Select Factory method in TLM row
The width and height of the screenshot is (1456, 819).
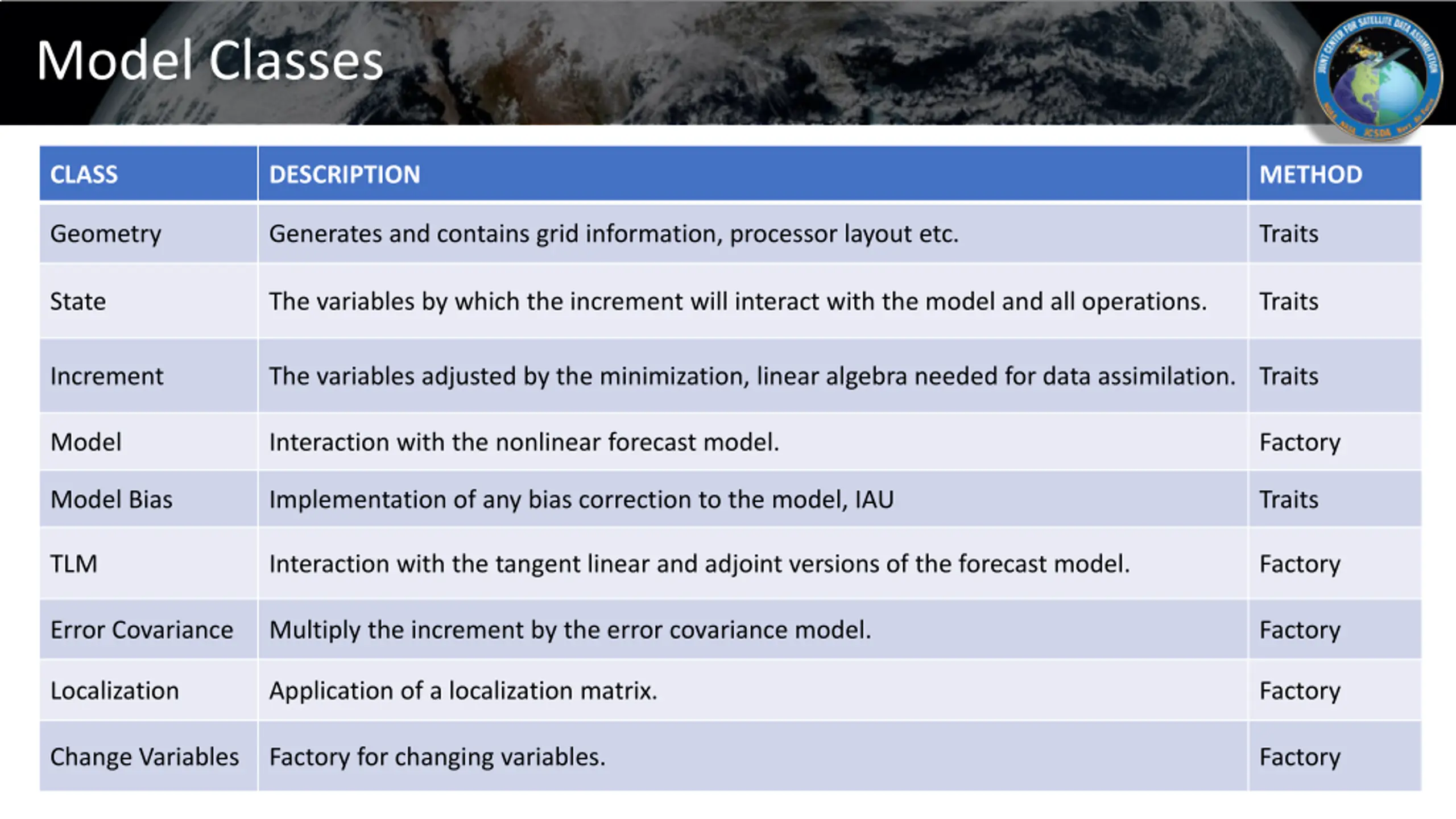click(1300, 564)
